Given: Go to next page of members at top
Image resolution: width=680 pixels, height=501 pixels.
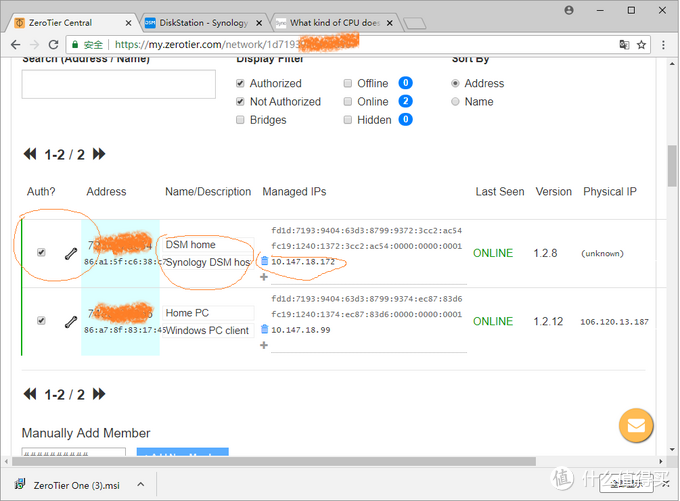Looking at the screenshot, I should tap(99, 154).
